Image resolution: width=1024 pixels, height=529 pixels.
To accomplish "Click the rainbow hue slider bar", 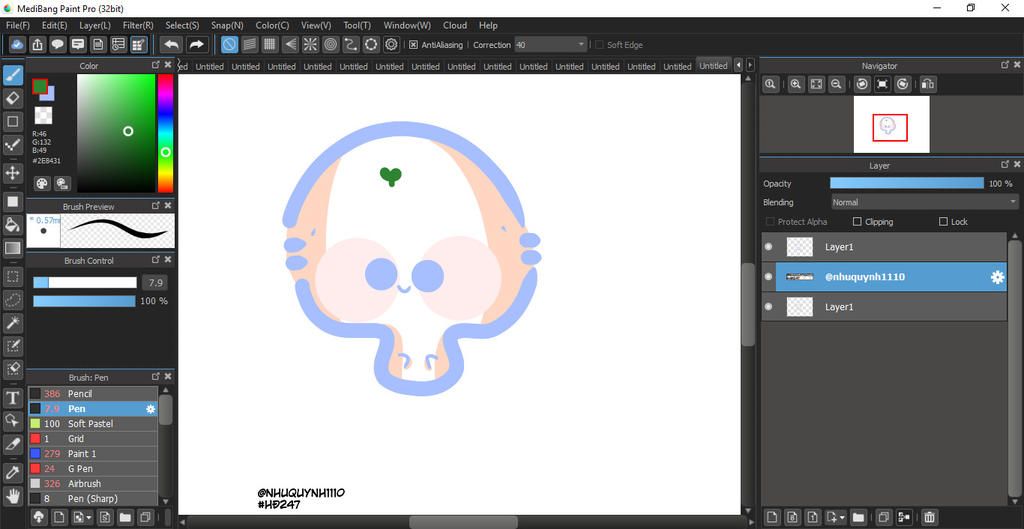I will point(165,133).
